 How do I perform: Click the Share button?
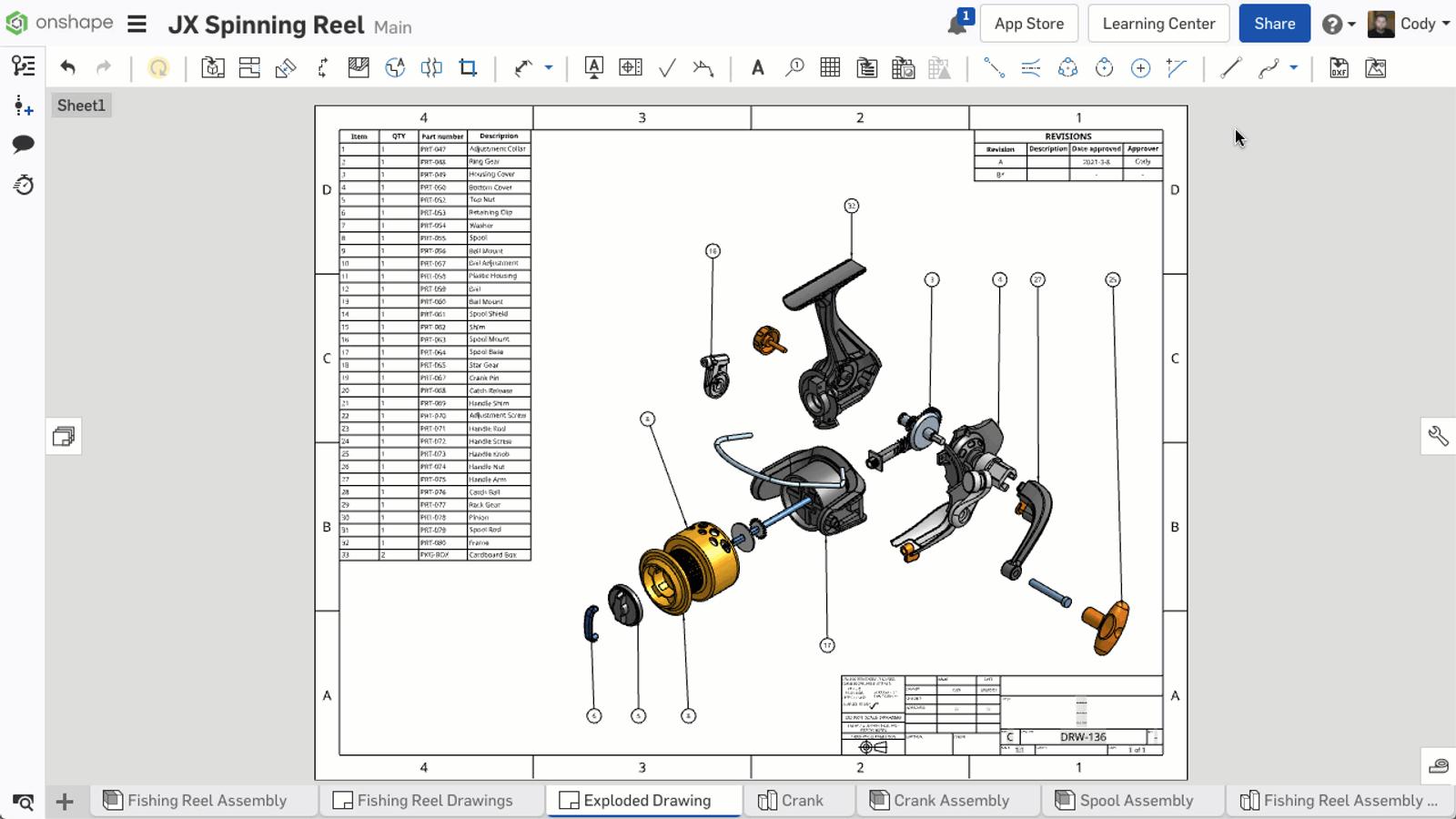(x=1274, y=24)
